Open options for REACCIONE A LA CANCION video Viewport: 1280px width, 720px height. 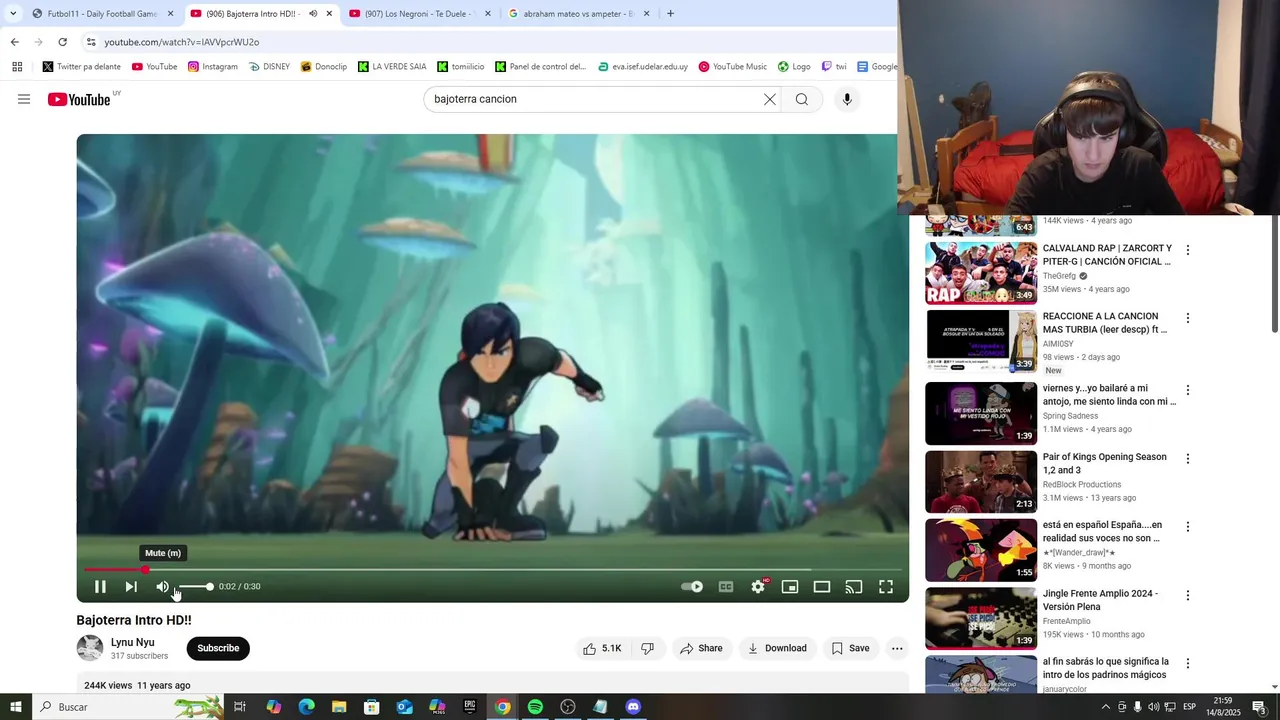coord(1188,318)
